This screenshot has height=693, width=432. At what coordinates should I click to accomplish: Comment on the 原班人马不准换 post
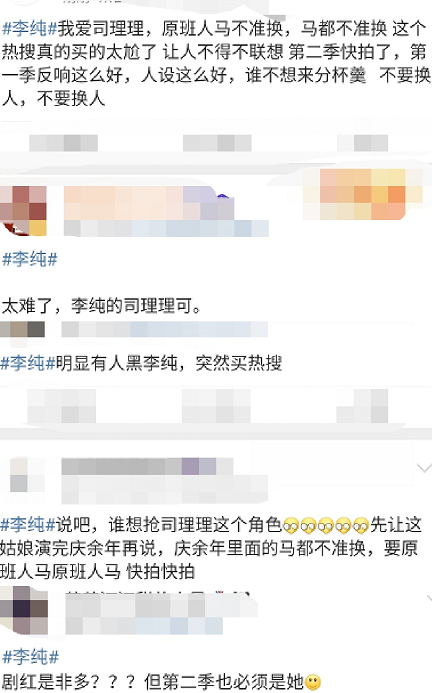[x=217, y=143]
